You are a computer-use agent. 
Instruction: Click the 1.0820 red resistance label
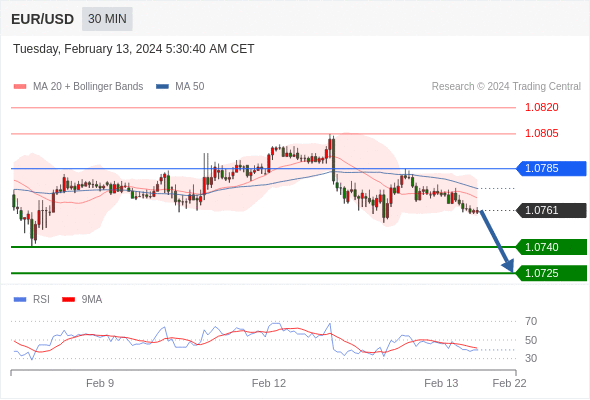tap(542, 108)
